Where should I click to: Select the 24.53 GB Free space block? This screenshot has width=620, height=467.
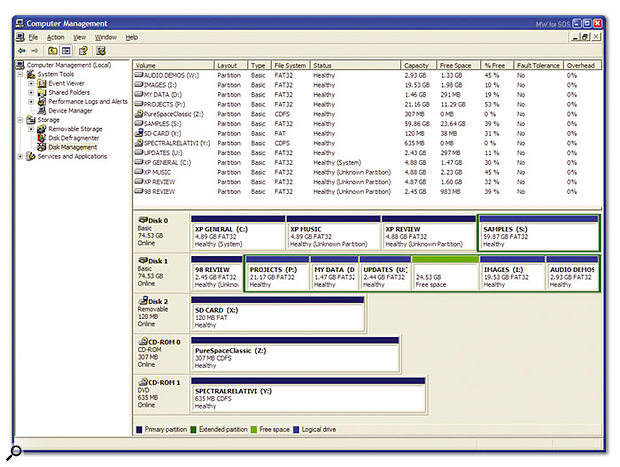point(445,273)
